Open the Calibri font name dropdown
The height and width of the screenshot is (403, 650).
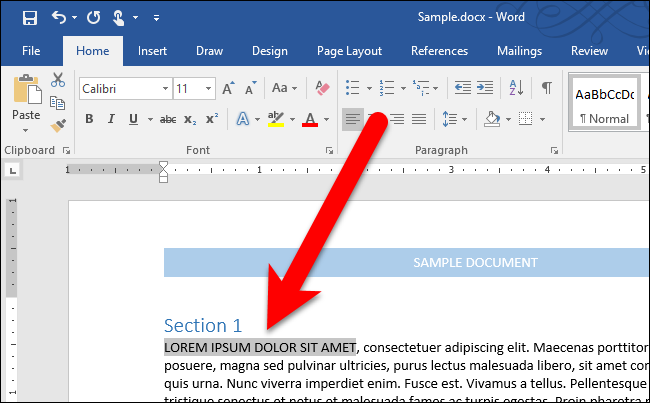tap(165, 88)
